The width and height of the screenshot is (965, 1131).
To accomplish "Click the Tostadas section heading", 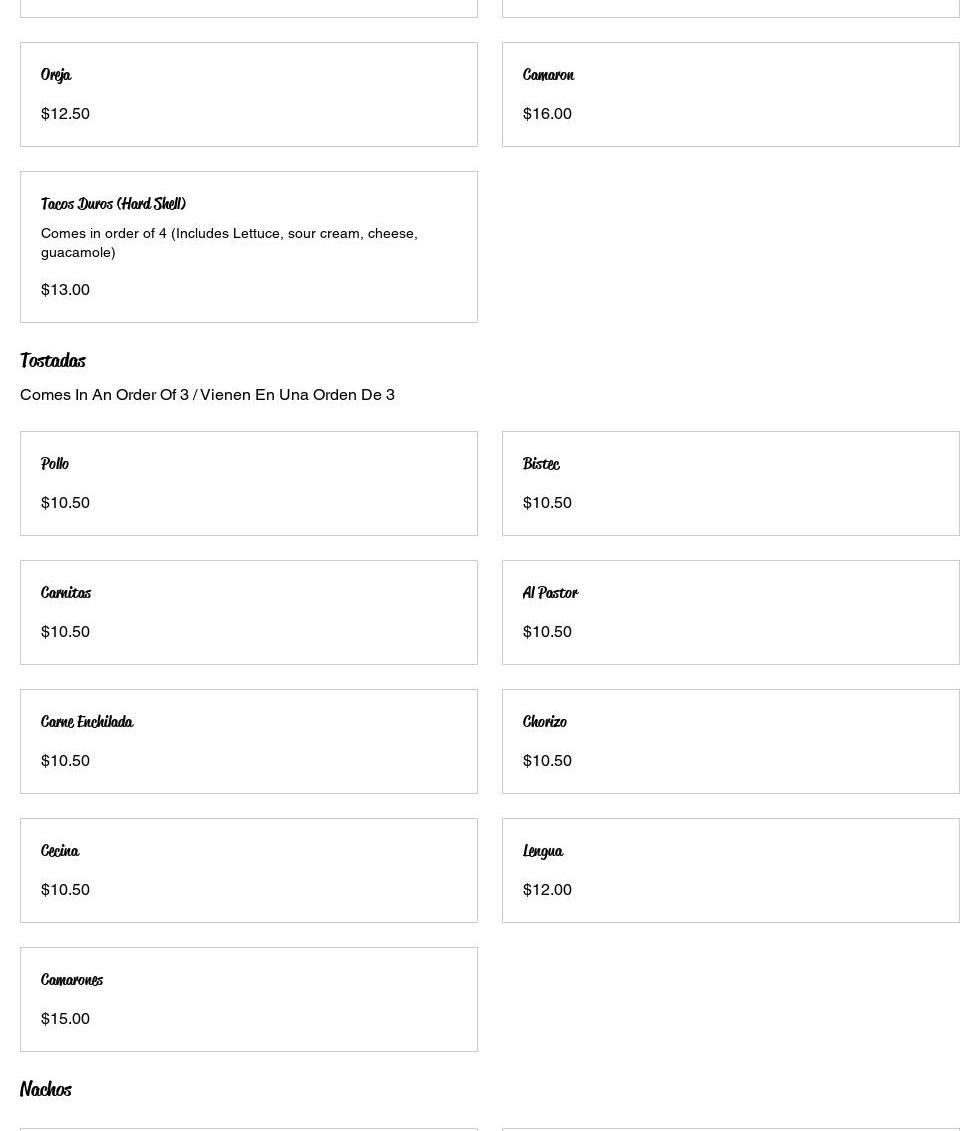I will pos(53,360).
